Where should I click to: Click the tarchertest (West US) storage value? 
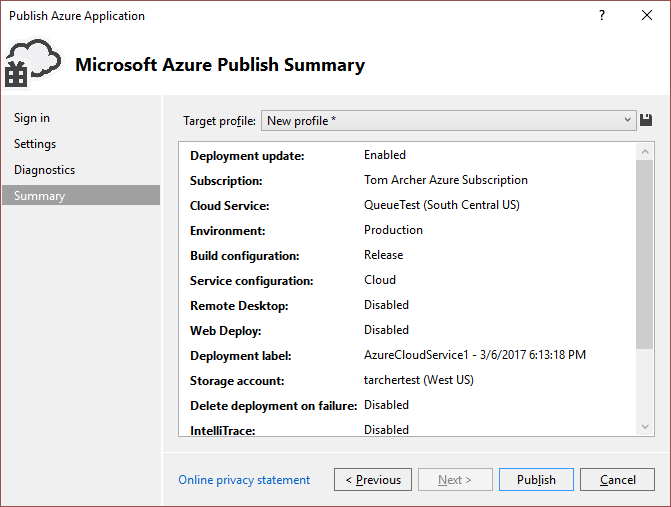[x=418, y=380]
